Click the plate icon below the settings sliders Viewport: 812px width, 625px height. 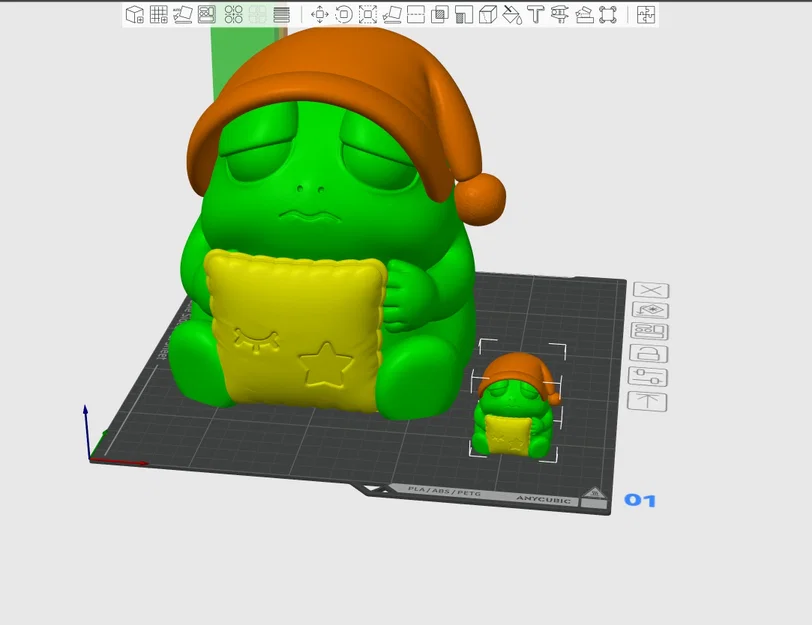click(x=647, y=401)
